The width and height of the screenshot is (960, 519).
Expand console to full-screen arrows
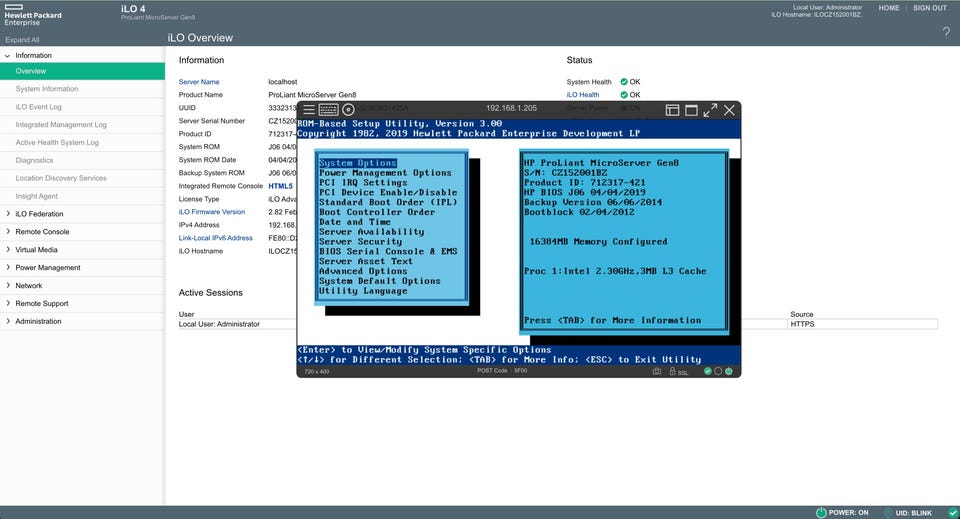pos(710,110)
